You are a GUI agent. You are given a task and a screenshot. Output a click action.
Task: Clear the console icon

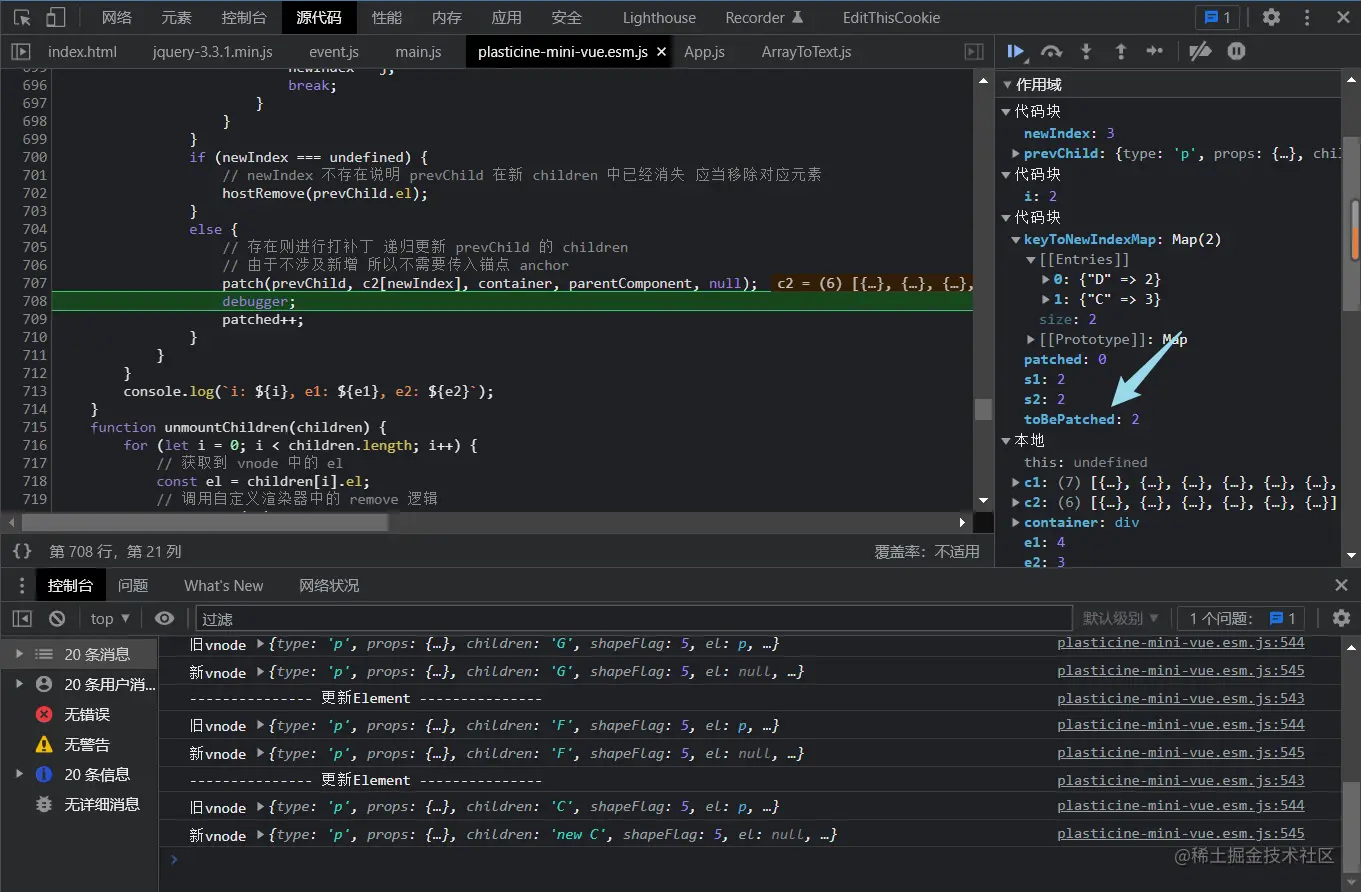tap(57, 618)
